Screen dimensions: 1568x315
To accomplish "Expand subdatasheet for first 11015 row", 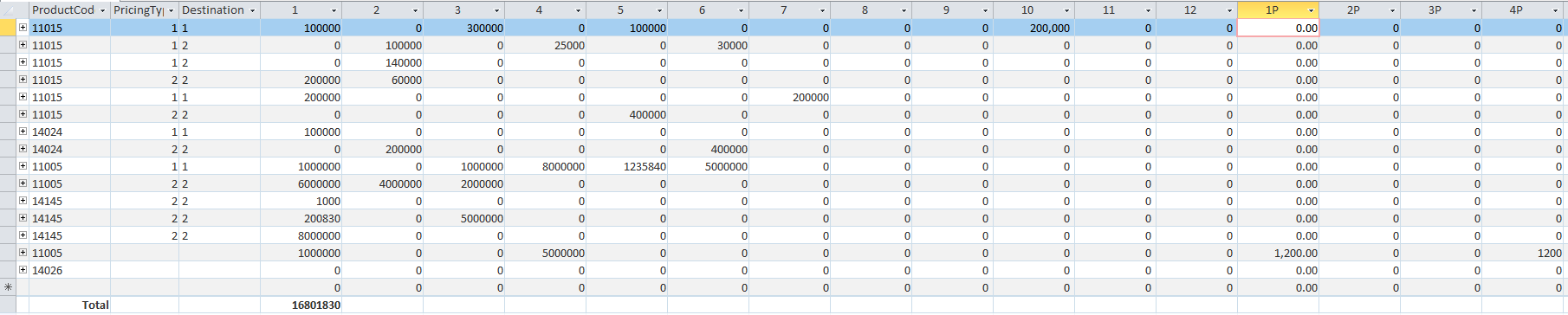I will (x=23, y=28).
